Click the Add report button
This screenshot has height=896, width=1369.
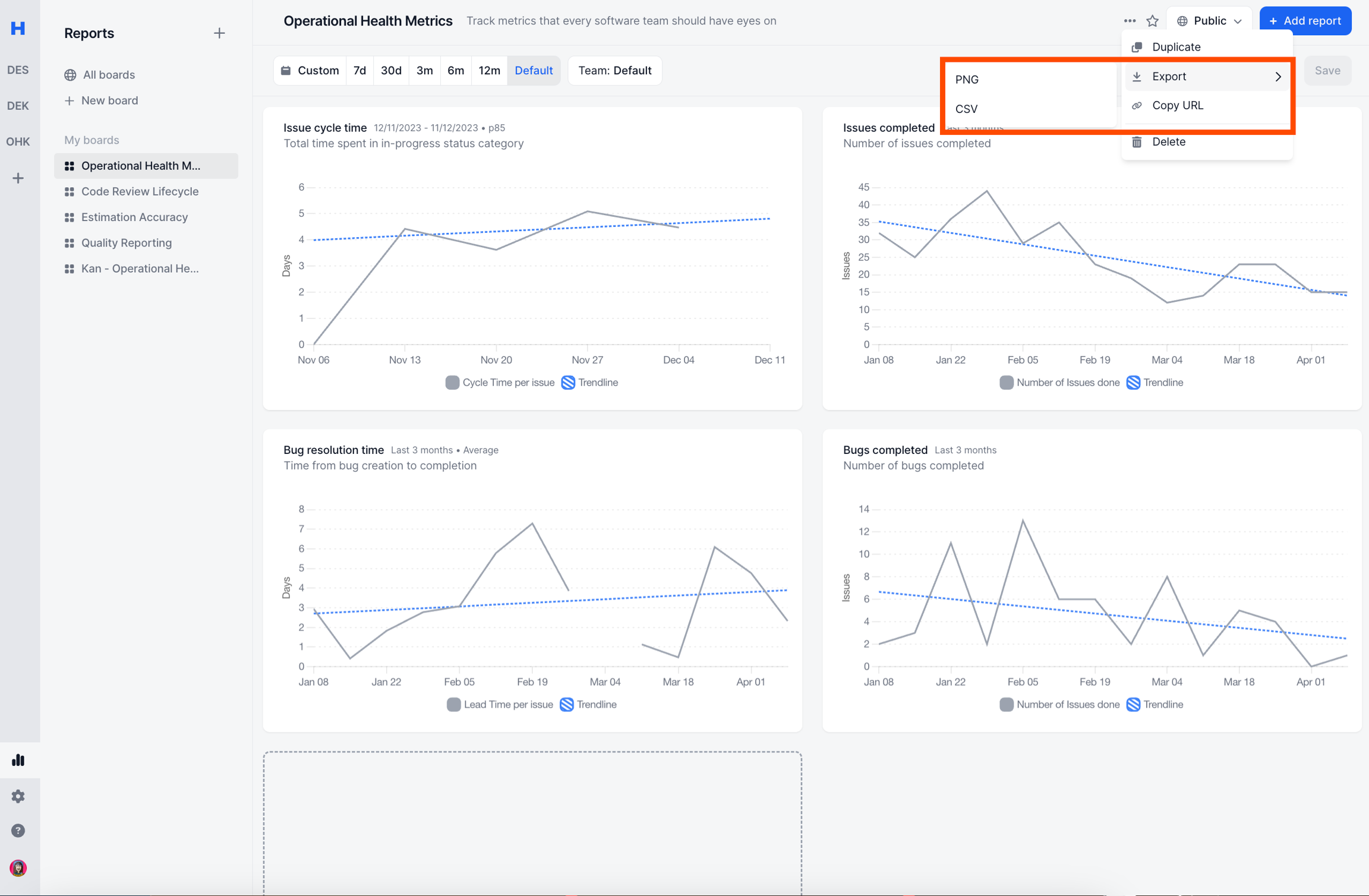[x=1305, y=21]
